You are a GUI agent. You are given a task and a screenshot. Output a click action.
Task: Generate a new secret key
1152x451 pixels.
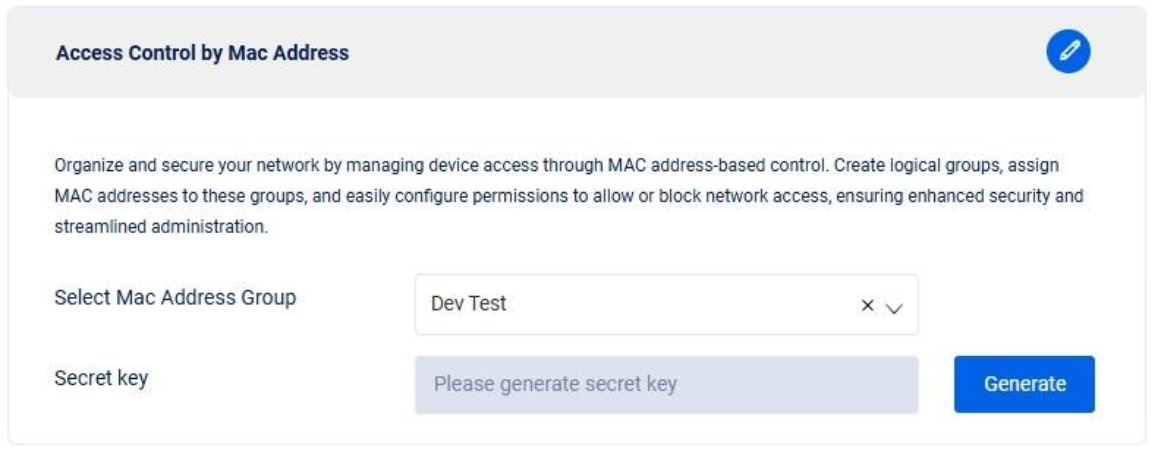coord(1024,384)
